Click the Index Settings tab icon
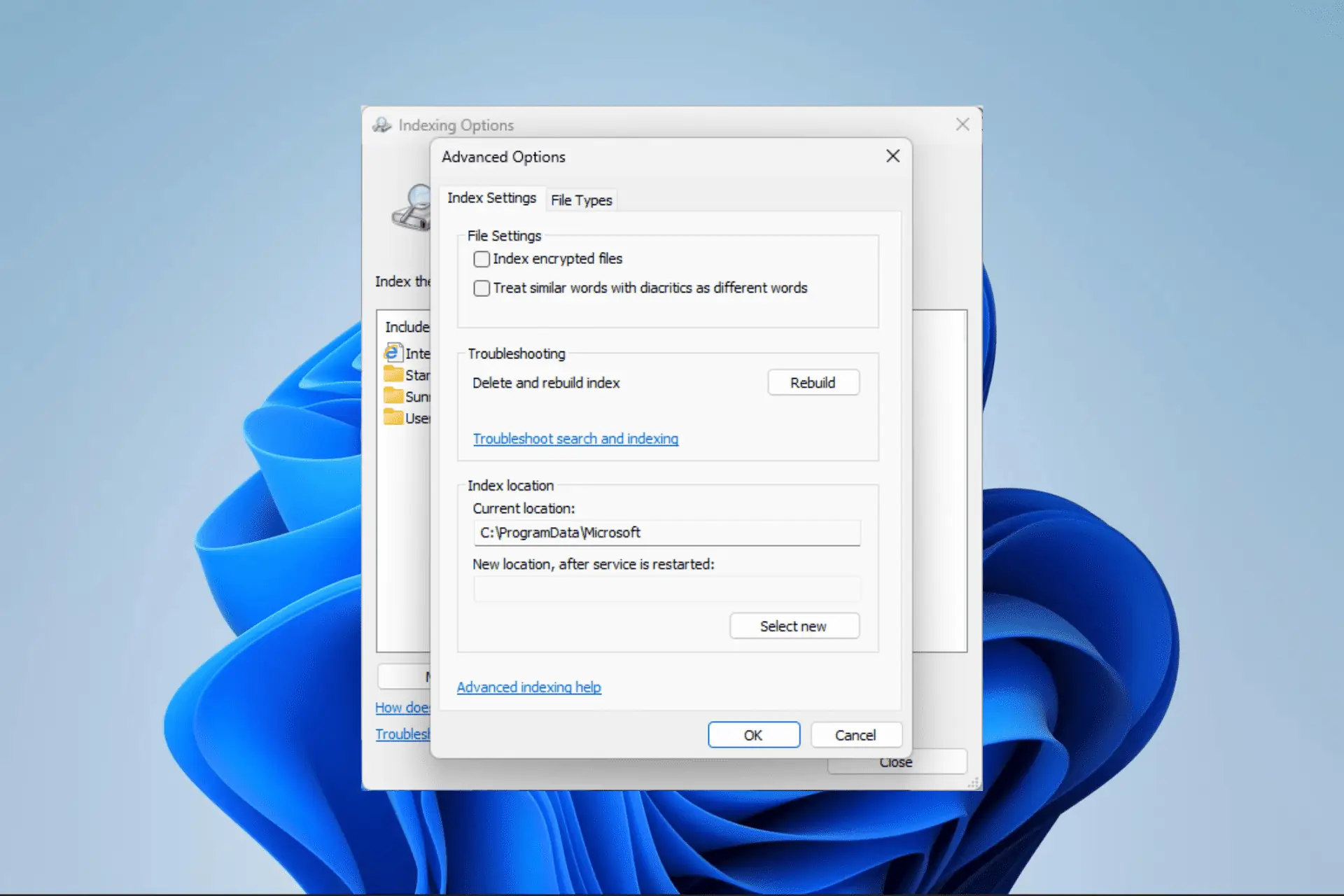Image resolution: width=1344 pixels, height=896 pixels. tap(491, 198)
